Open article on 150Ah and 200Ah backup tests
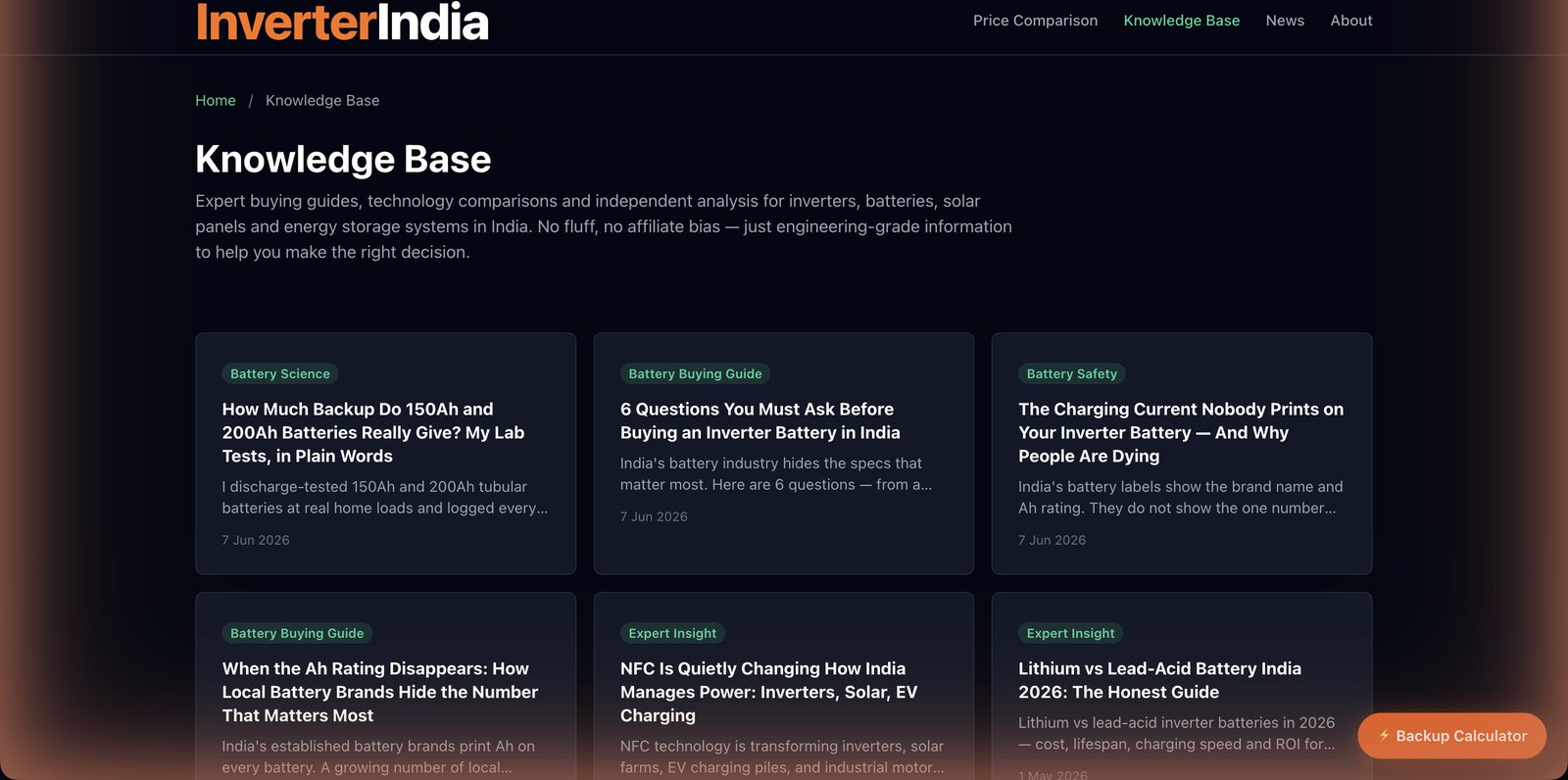 tap(373, 432)
